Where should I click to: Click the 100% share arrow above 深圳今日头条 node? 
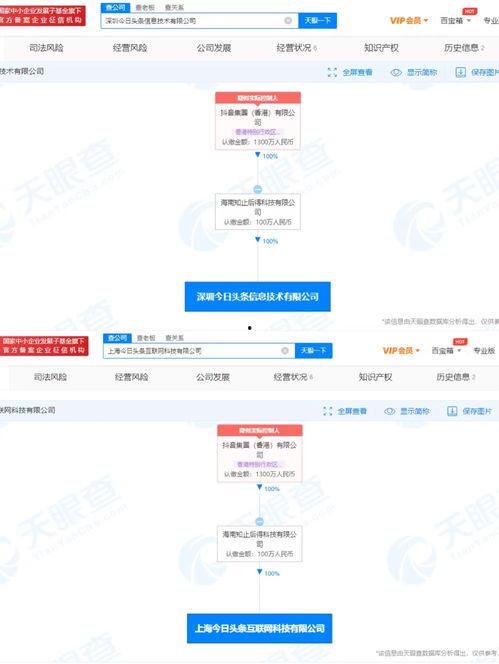click(266, 241)
